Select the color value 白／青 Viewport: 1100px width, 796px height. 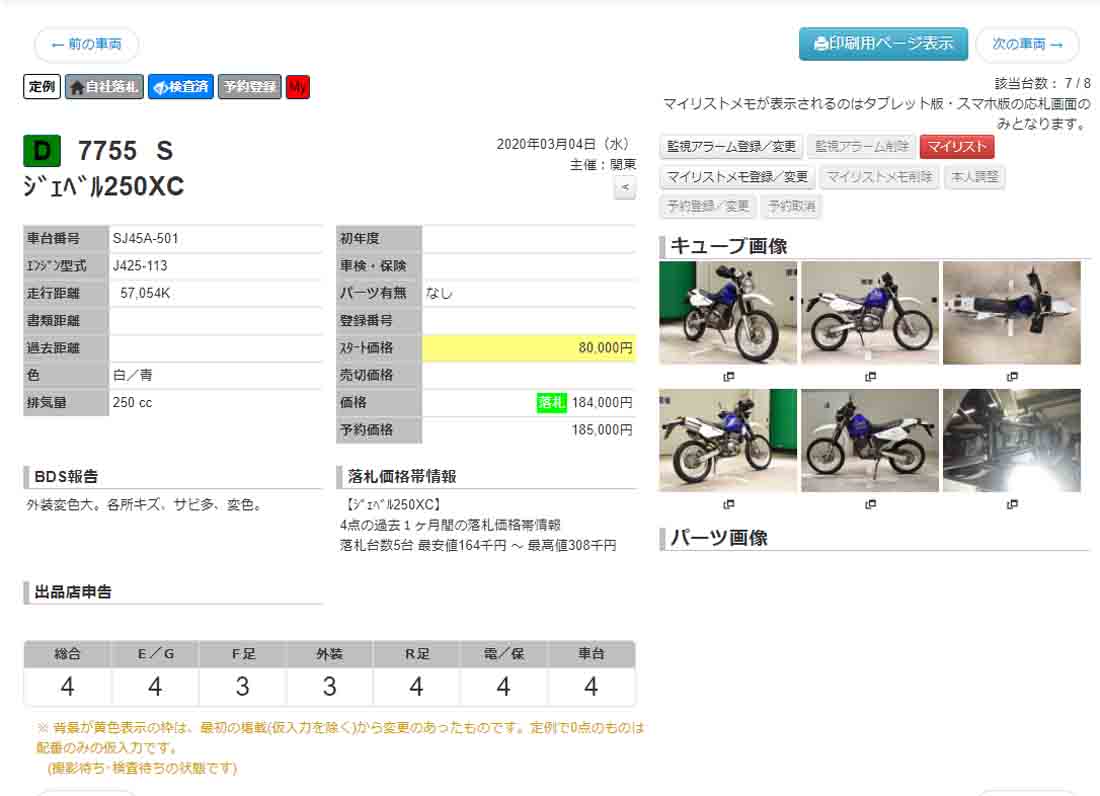coord(133,375)
